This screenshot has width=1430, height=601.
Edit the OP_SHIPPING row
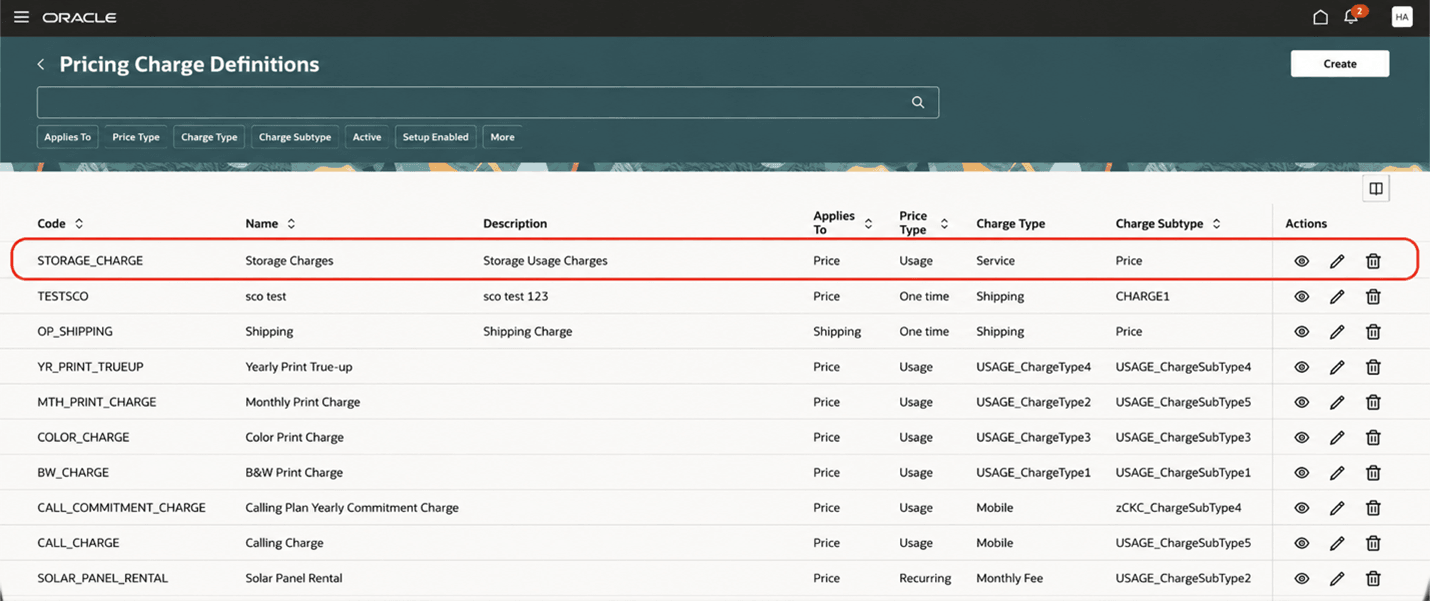[x=1337, y=332]
